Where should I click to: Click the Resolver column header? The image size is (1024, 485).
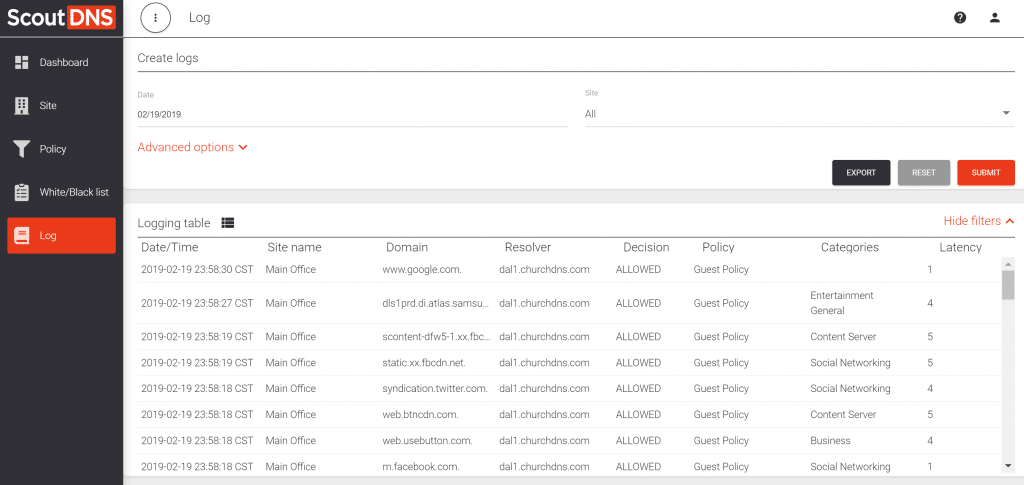click(x=528, y=247)
